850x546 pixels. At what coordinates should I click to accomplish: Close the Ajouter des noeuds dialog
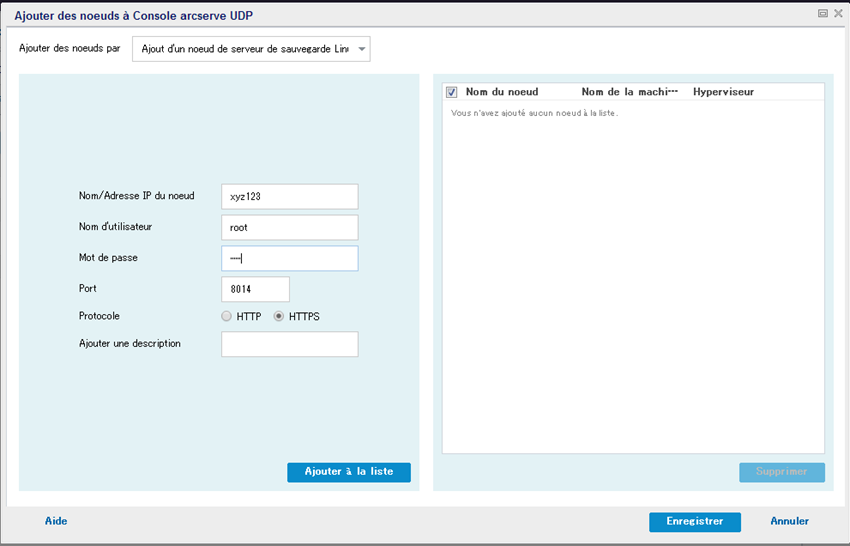(x=838, y=14)
